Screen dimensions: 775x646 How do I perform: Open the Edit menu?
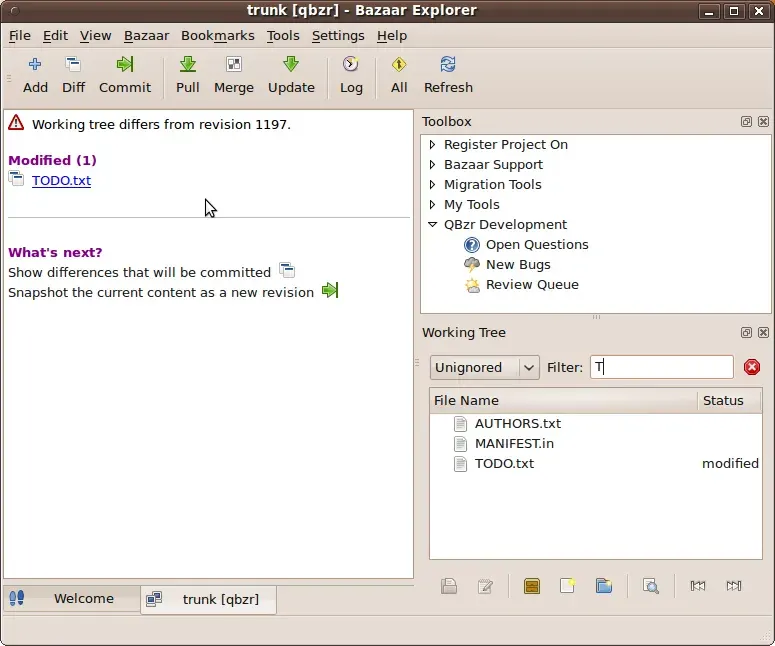[x=55, y=36]
